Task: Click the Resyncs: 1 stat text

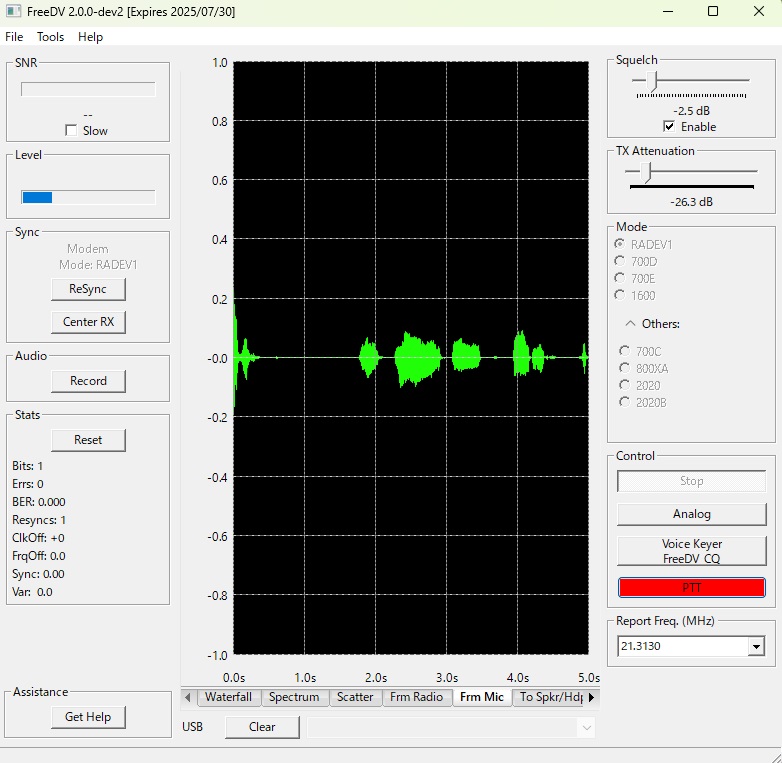Action: 39,520
